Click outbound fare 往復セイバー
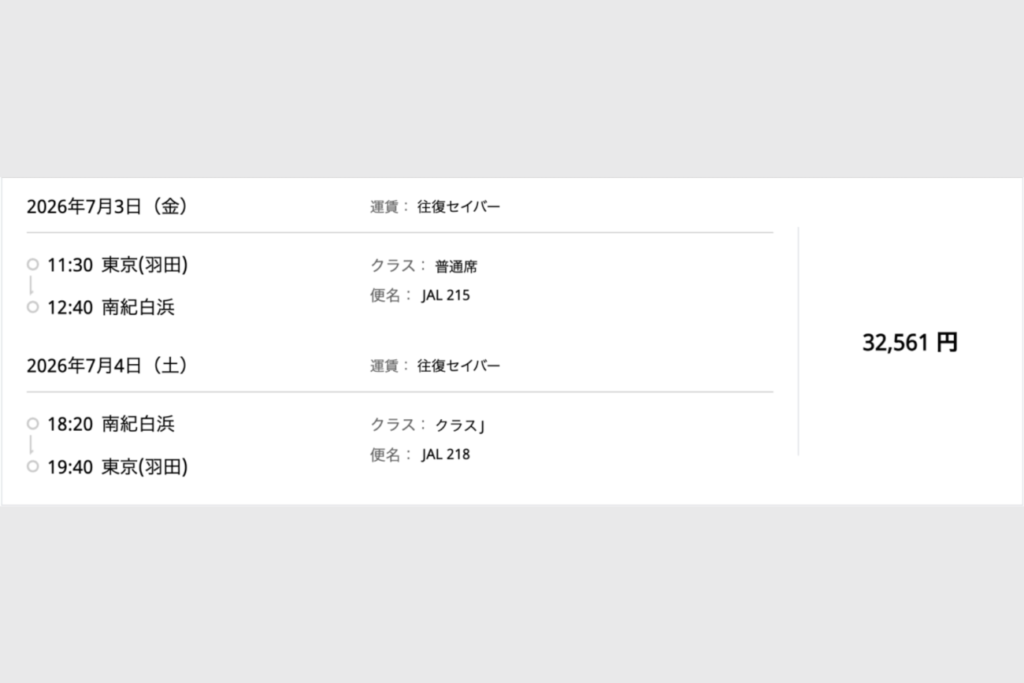1024x683 pixels. click(x=458, y=206)
